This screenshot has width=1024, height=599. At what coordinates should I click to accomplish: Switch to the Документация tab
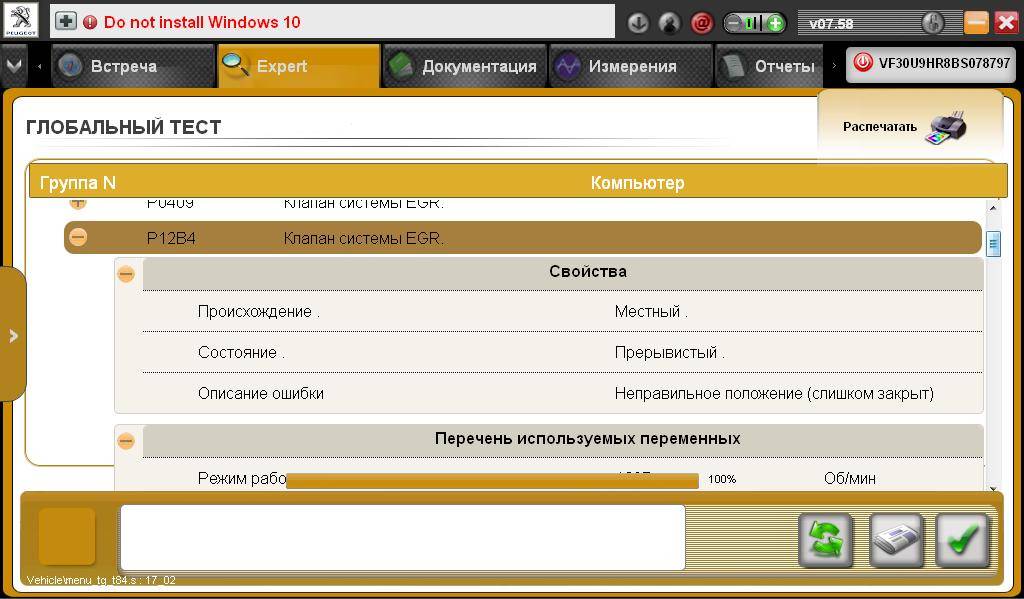(465, 66)
